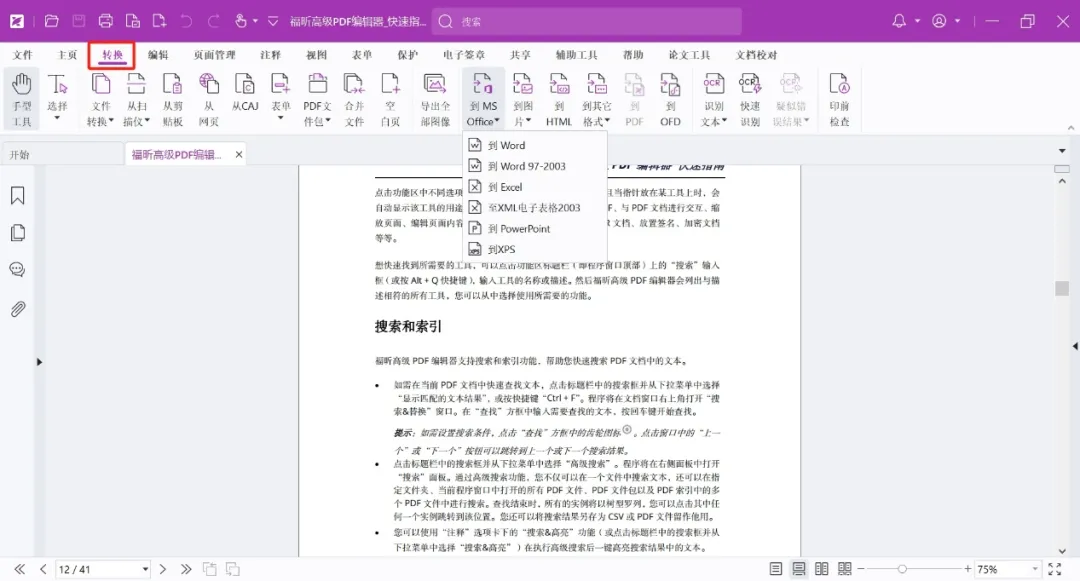
Task: Switch to continuous page view
Action: (798, 569)
